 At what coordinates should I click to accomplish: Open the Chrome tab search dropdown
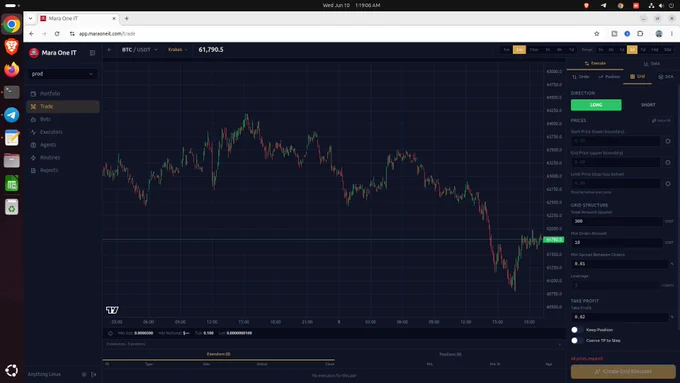click(x=30, y=18)
